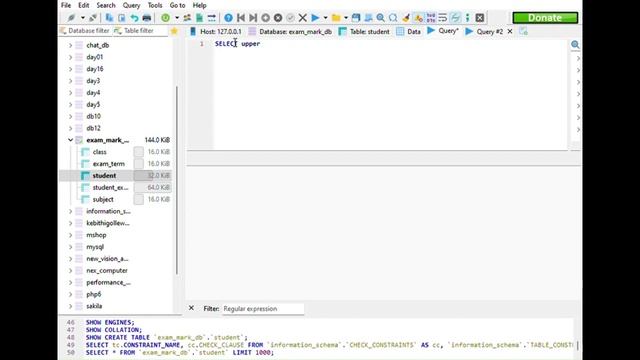This screenshot has width=640, height=360.
Task: Click the Paste toolbar icon
Action: point(122,18)
